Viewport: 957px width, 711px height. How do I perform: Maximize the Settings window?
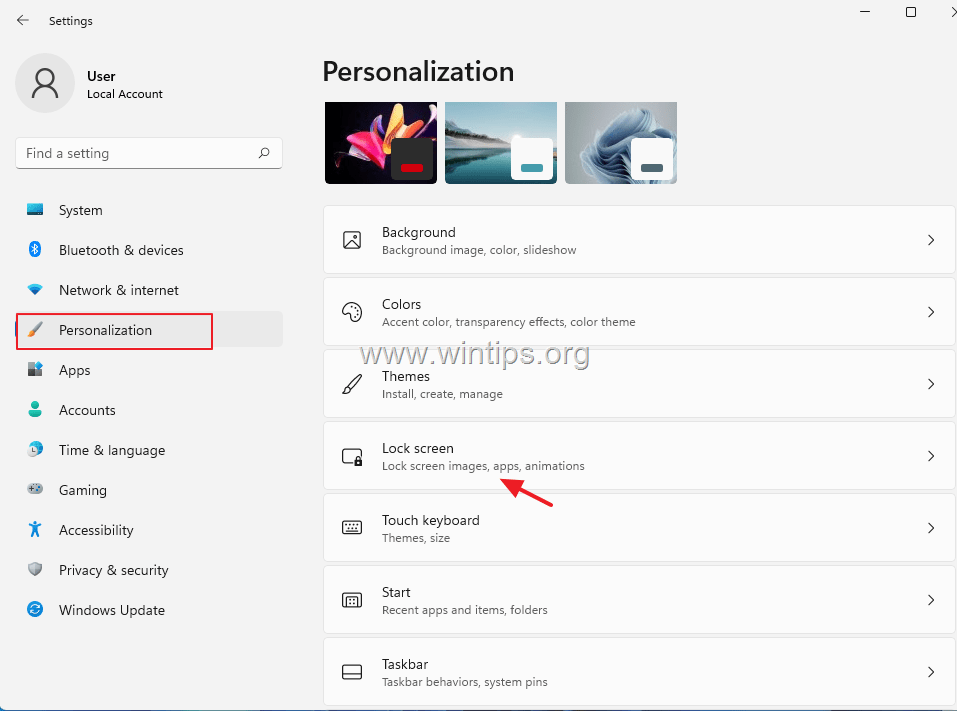tap(911, 12)
